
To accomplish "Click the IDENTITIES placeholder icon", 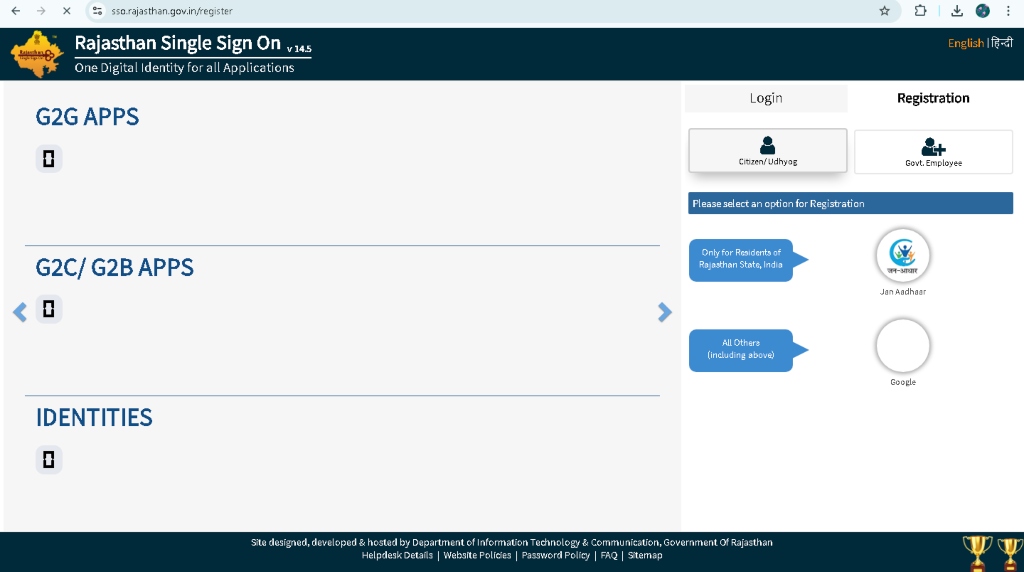I will (x=48, y=460).
